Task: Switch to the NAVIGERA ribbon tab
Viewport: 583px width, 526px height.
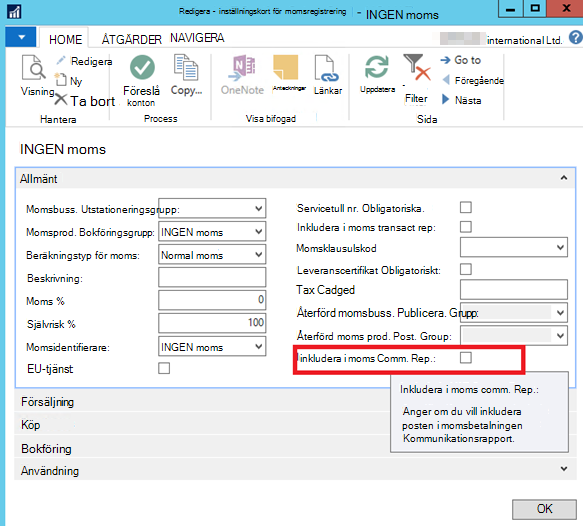Action: tap(197, 38)
